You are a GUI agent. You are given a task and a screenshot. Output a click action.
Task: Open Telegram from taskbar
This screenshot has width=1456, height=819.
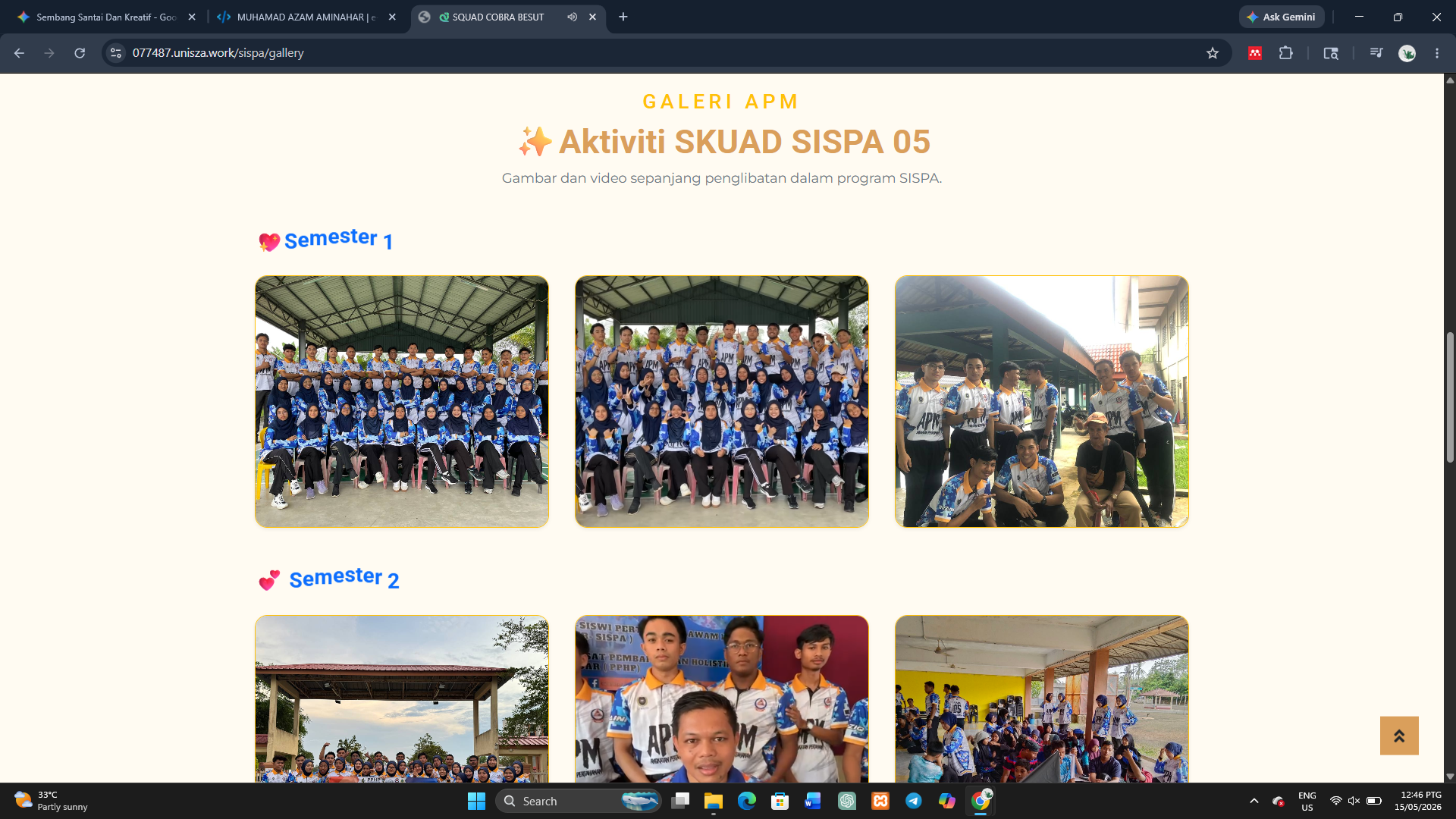pos(914,801)
